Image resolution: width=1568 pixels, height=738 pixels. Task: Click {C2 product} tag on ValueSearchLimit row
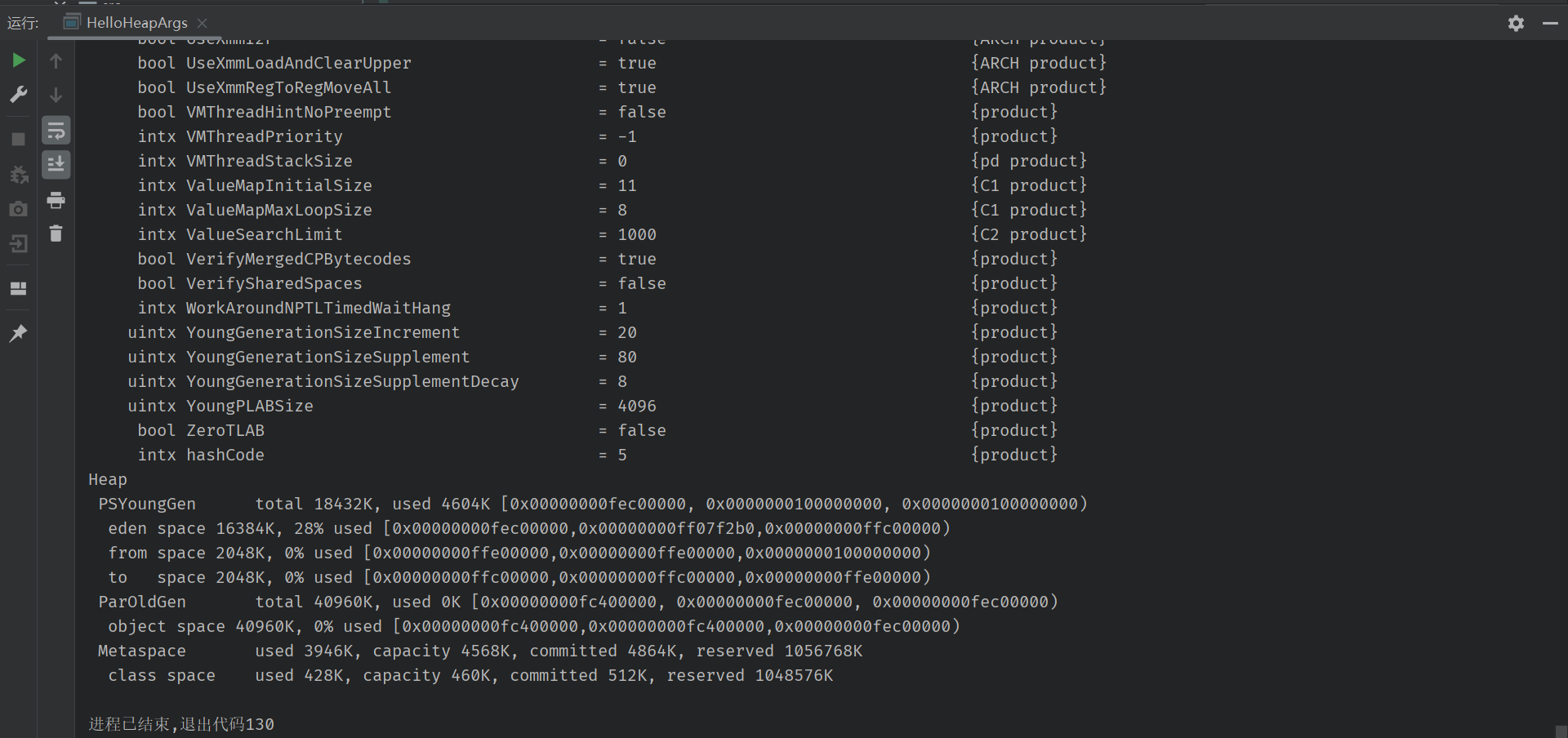[1029, 234]
